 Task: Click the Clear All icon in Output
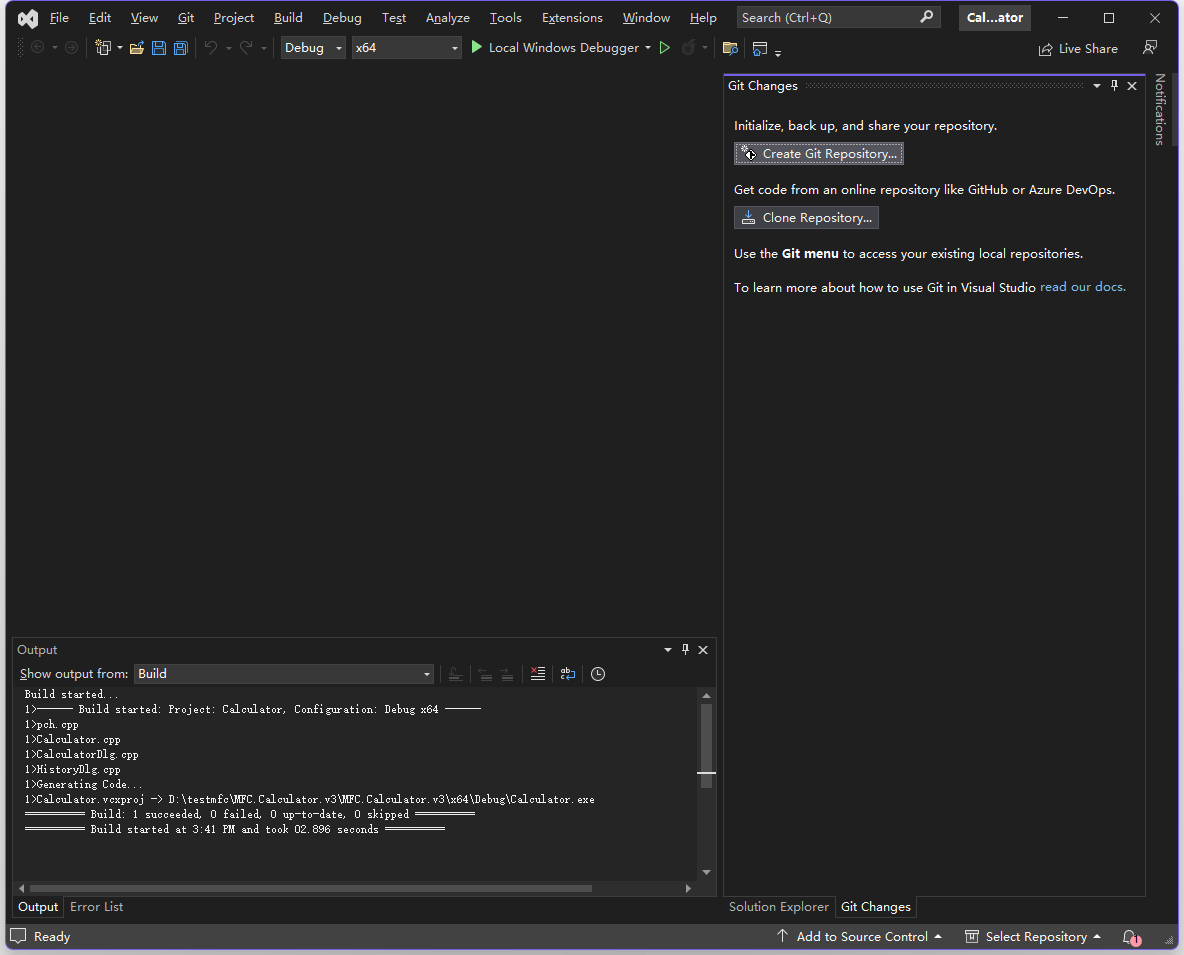[x=538, y=674]
